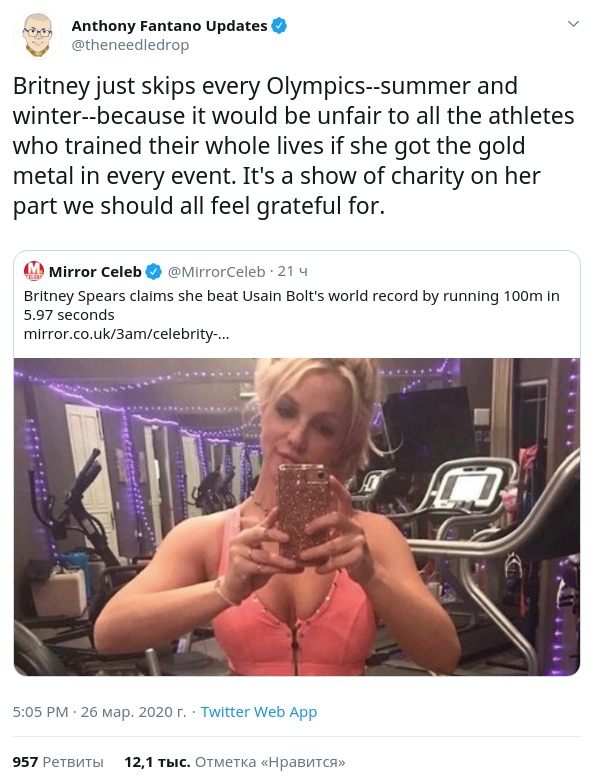The height and width of the screenshot is (784, 594).
Task: Click the main tweet text about Britney
Action: (294, 146)
